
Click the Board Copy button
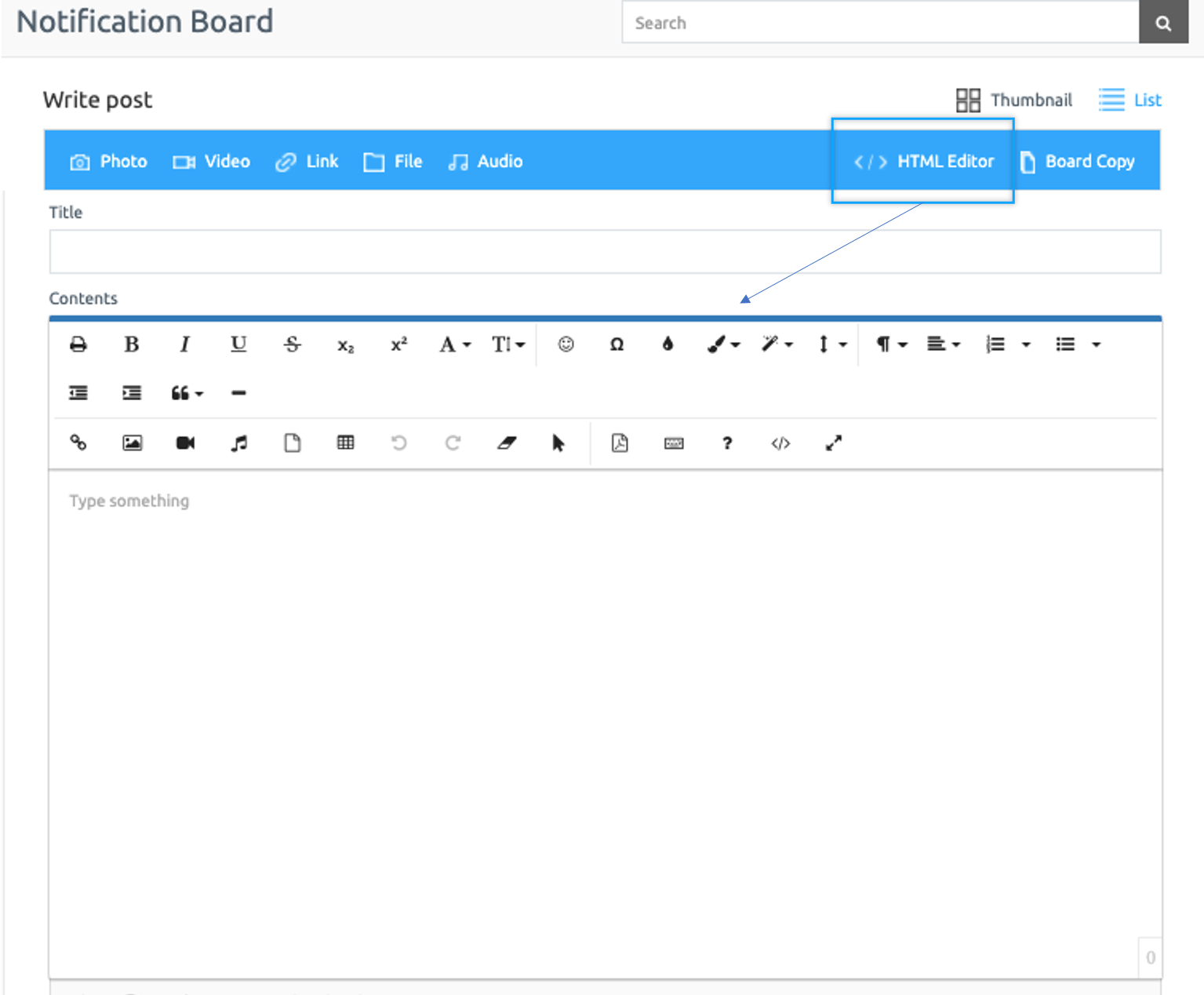click(x=1078, y=162)
